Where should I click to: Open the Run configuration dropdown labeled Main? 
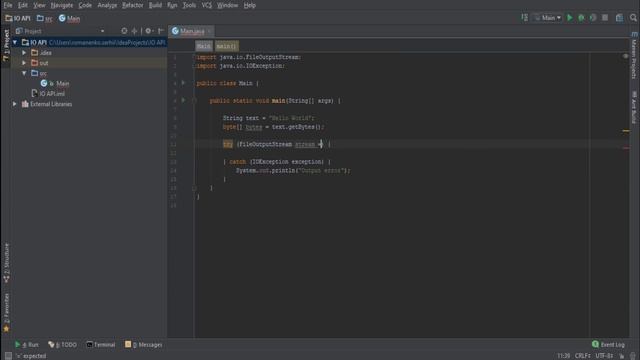tap(547, 18)
